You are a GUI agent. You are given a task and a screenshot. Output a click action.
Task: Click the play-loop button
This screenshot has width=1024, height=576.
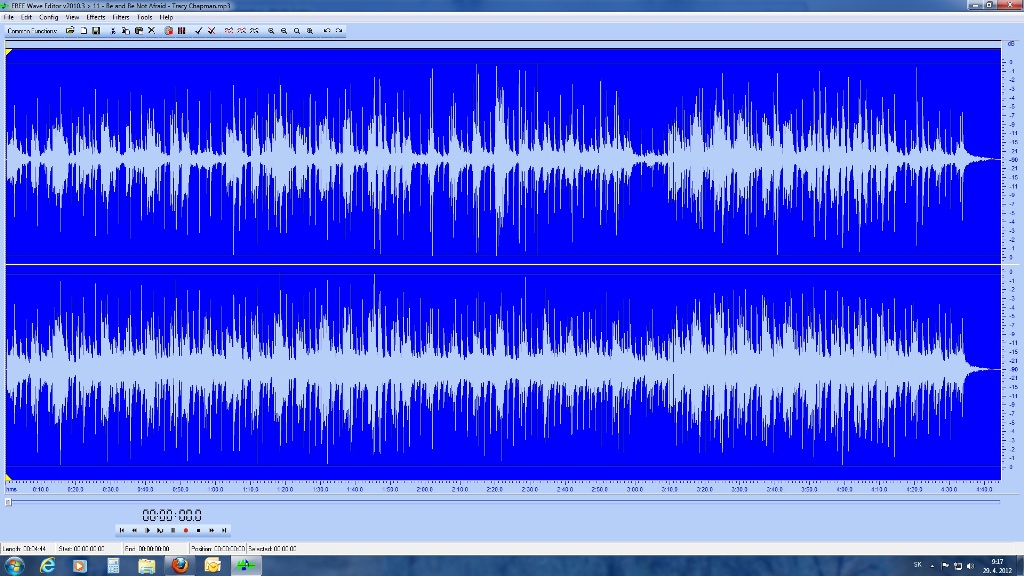click(160, 530)
